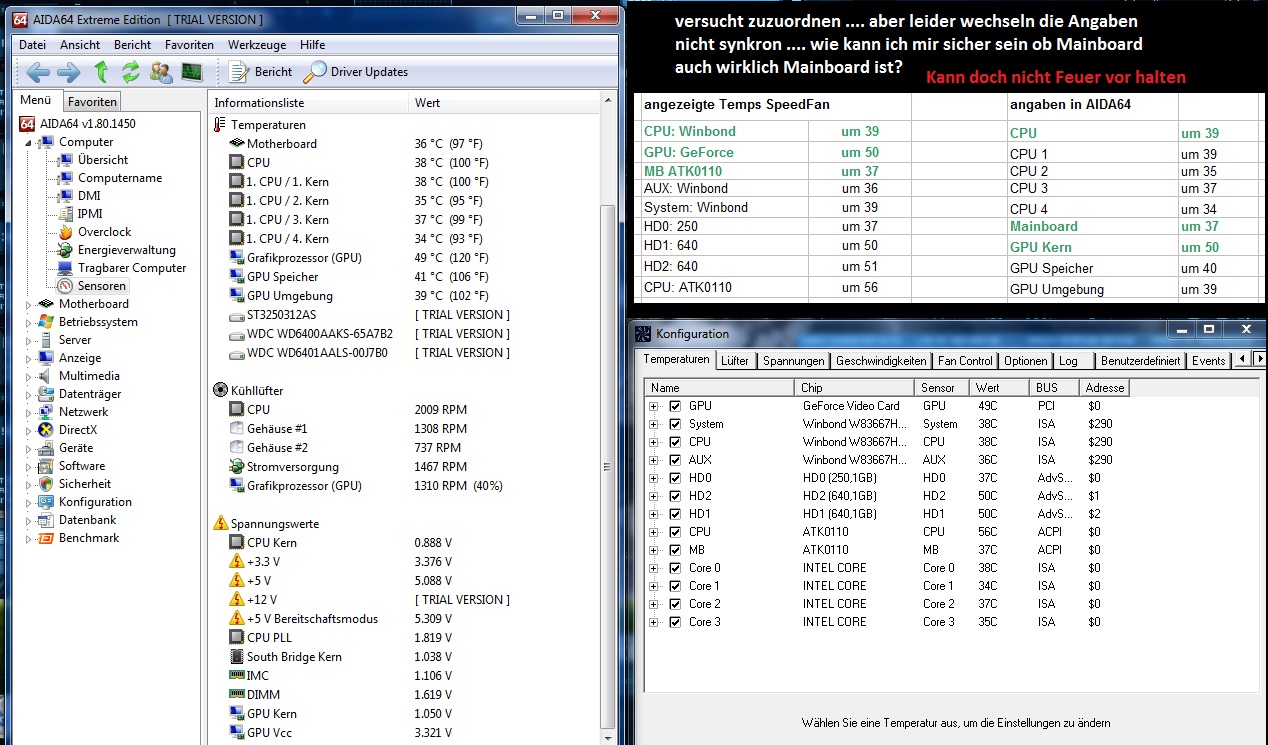Toggle the Core 0 checkbox

tap(675, 568)
